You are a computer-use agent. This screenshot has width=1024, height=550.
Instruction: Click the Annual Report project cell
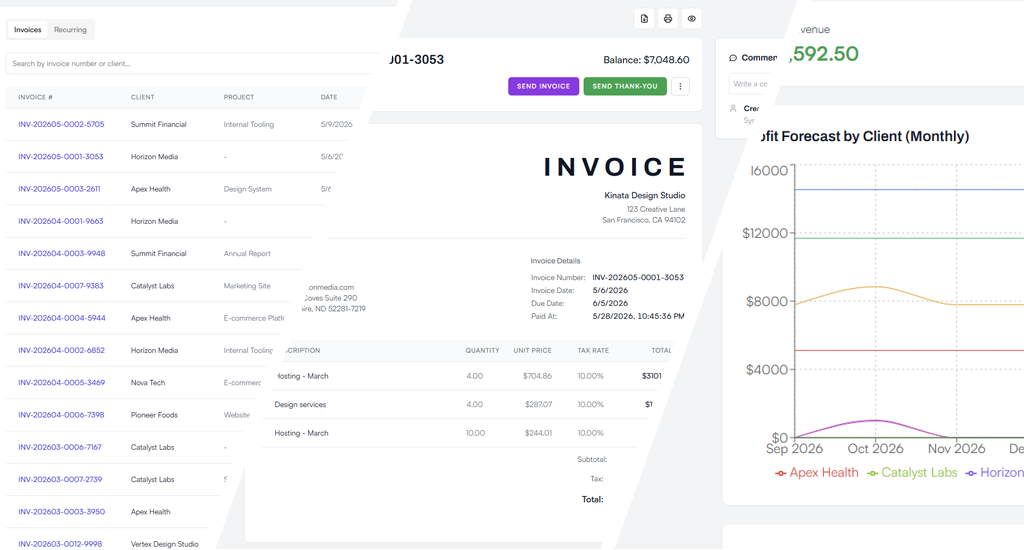point(247,253)
